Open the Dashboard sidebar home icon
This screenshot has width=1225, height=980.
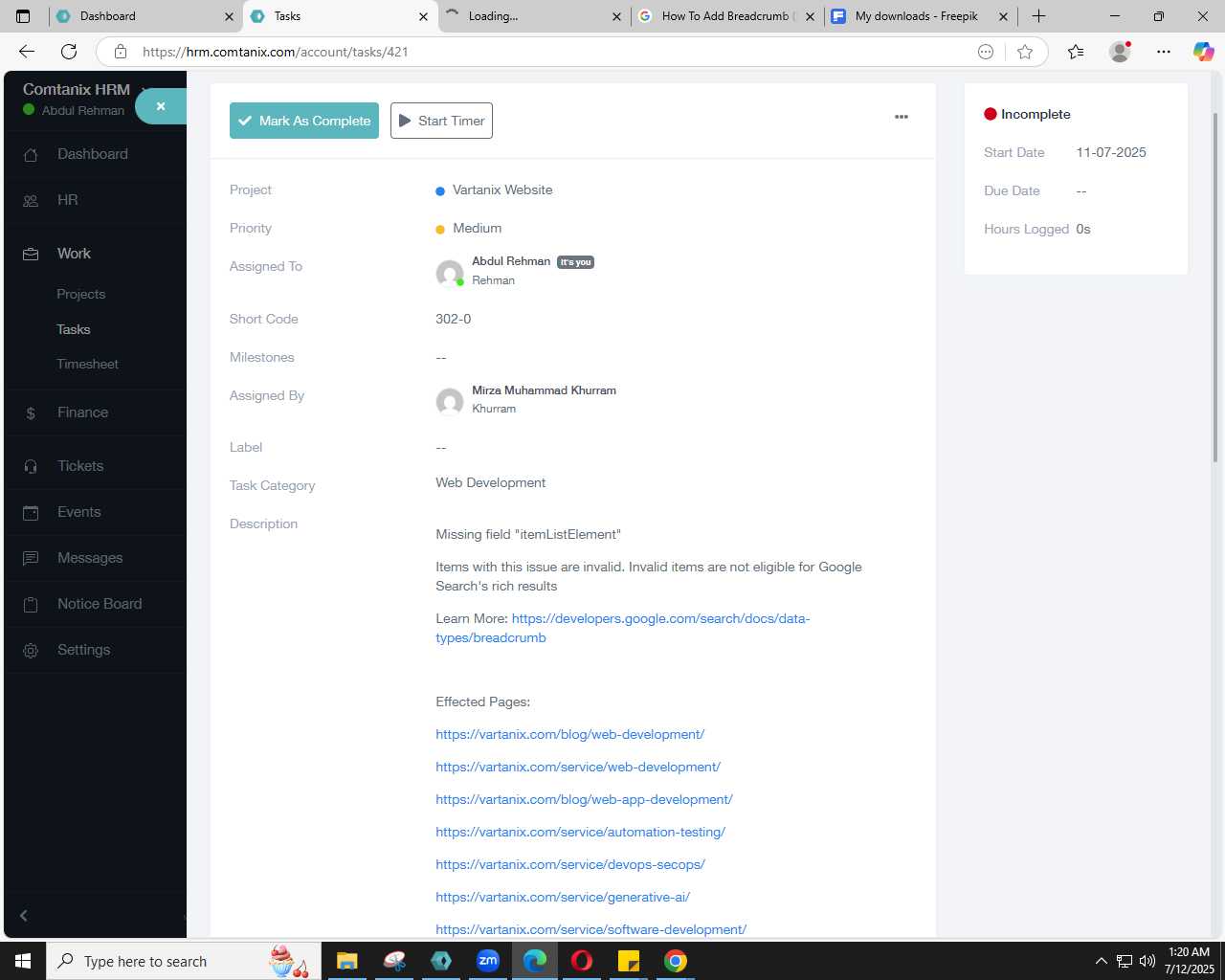pyautogui.click(x=31, y=154)
